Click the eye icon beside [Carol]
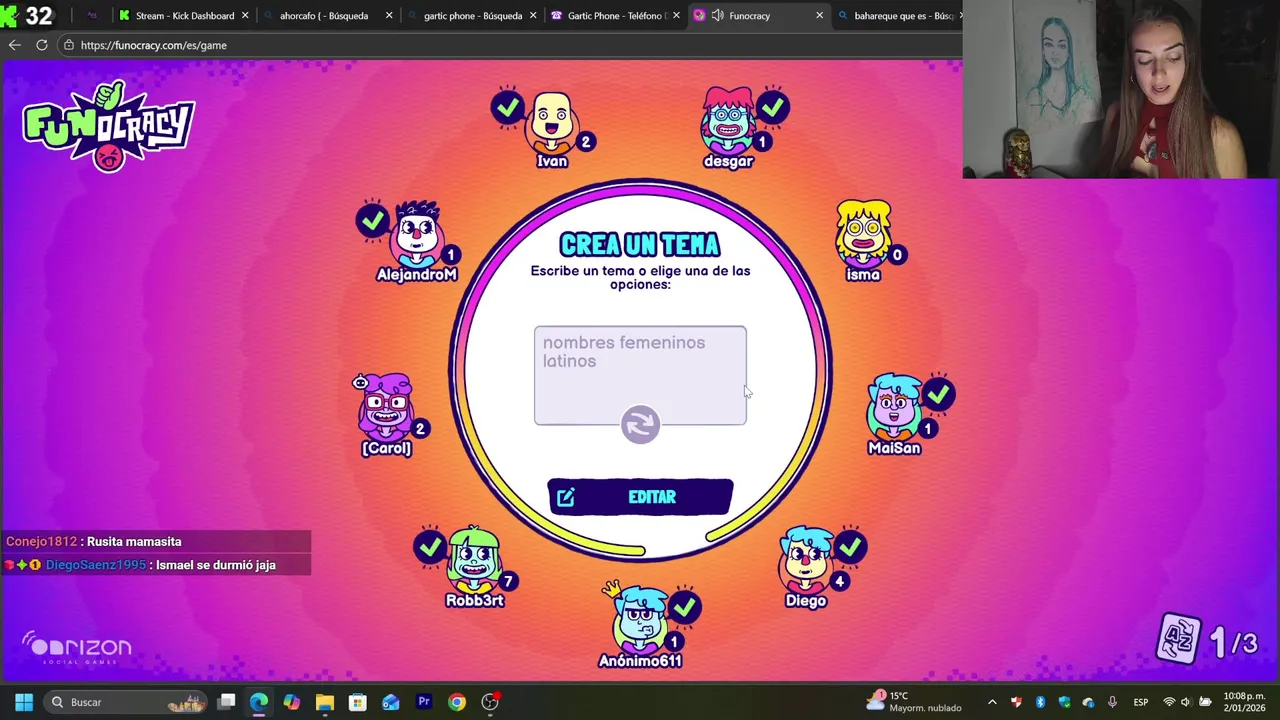This screenshot has width=1280, height=720. coord(361,382)
